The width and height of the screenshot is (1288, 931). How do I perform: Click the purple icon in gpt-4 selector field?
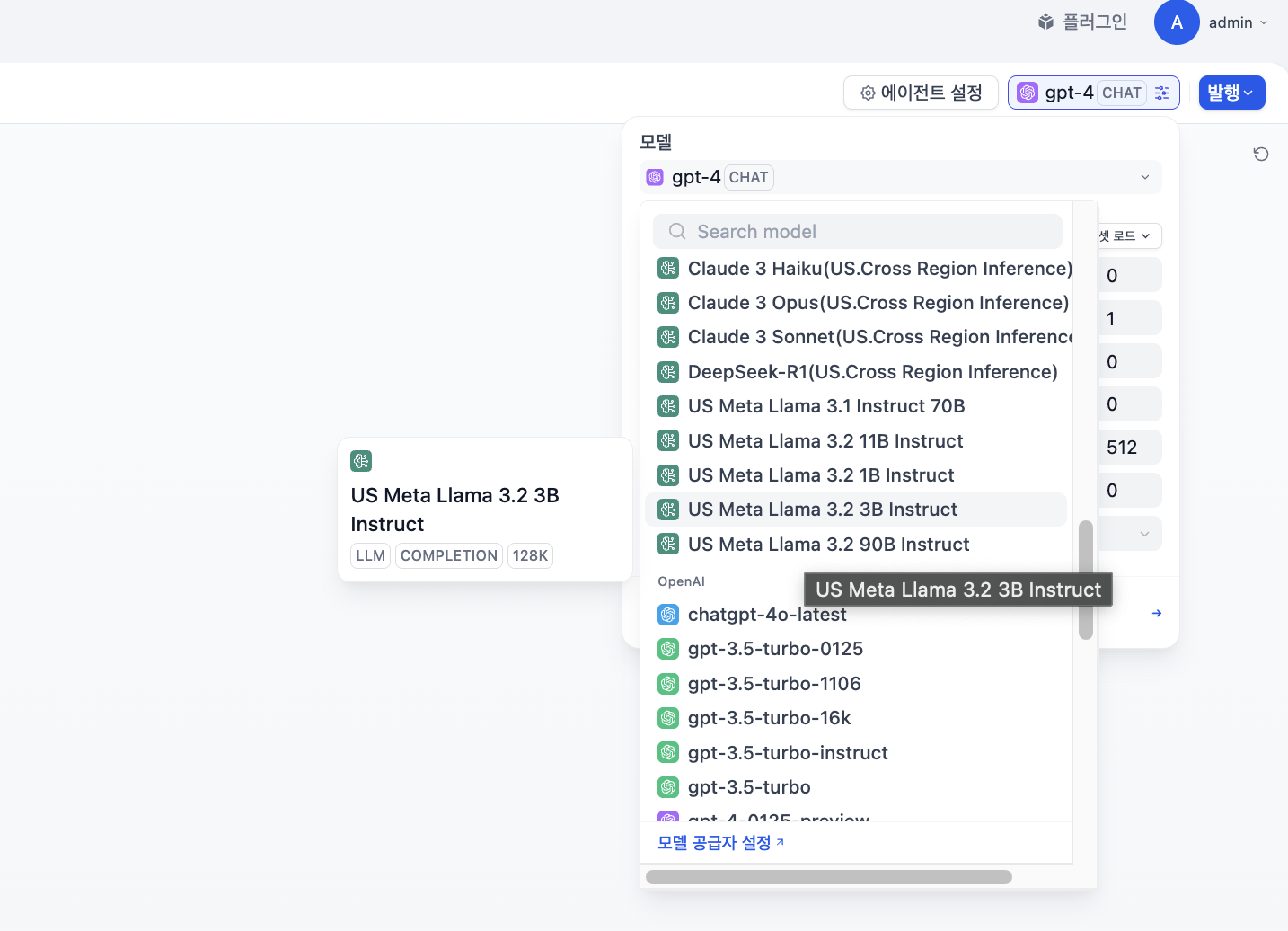coord(655,177)
